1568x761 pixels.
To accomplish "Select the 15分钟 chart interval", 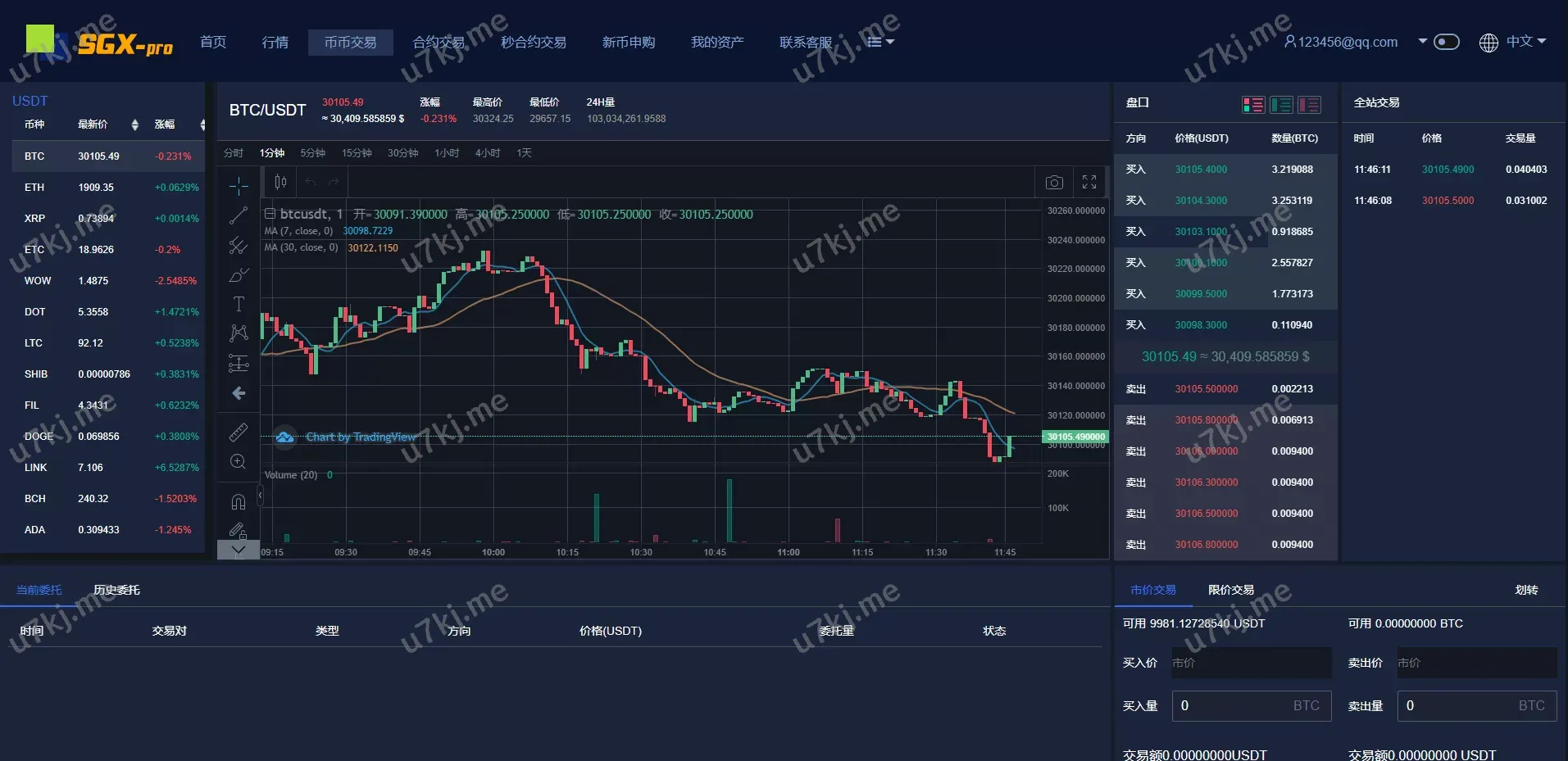I will point(357,153).
